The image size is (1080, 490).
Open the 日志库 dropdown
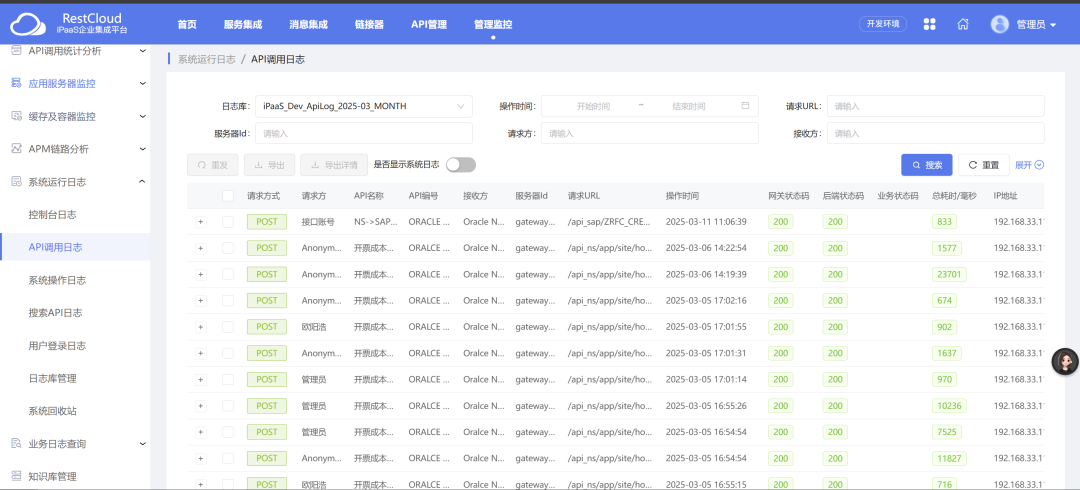(364, 106)
